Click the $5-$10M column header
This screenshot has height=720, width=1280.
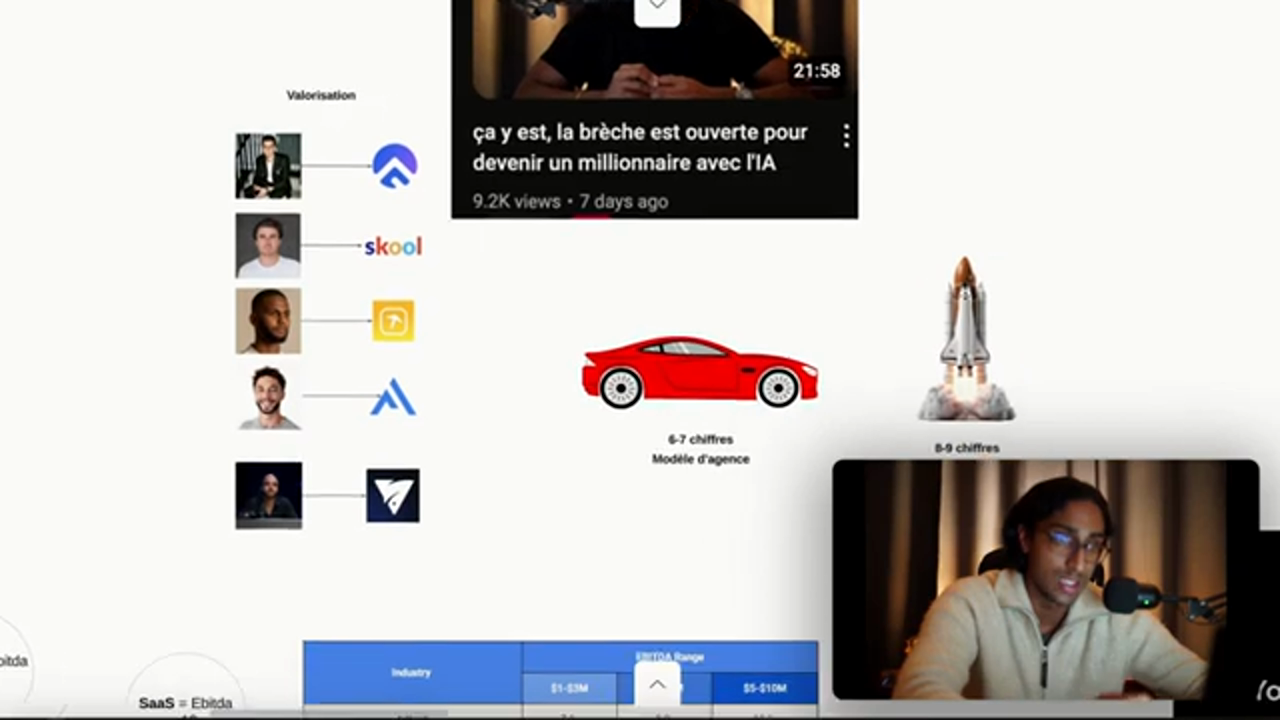click(x=765, y=688)
